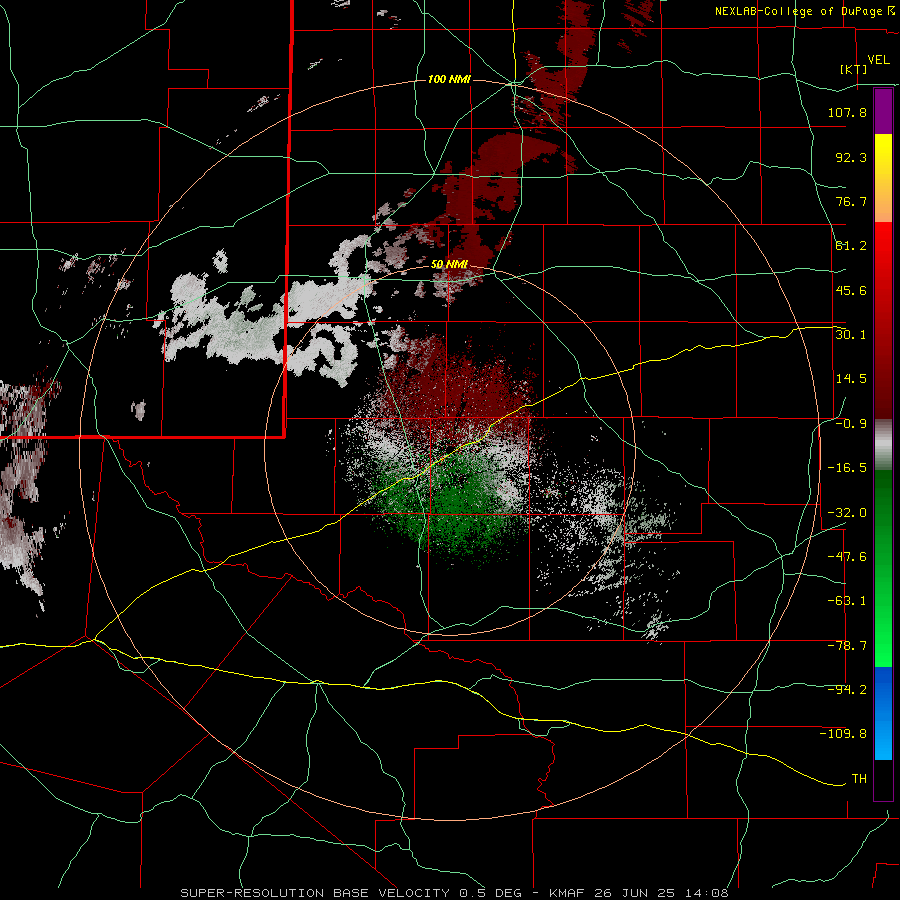Click the 76.7 velocity scale value
Screen dimensions: 900x900
(851, 201)
